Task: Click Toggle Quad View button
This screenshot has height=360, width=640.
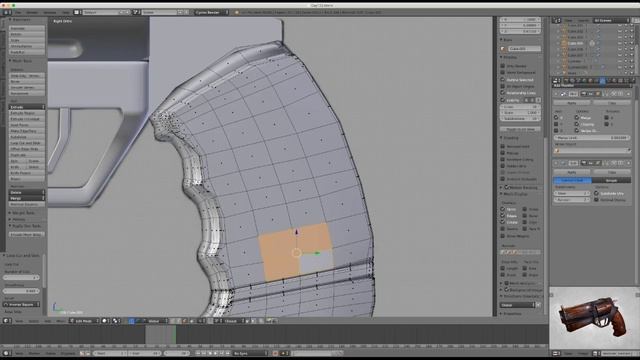Action: coord(520,129)
